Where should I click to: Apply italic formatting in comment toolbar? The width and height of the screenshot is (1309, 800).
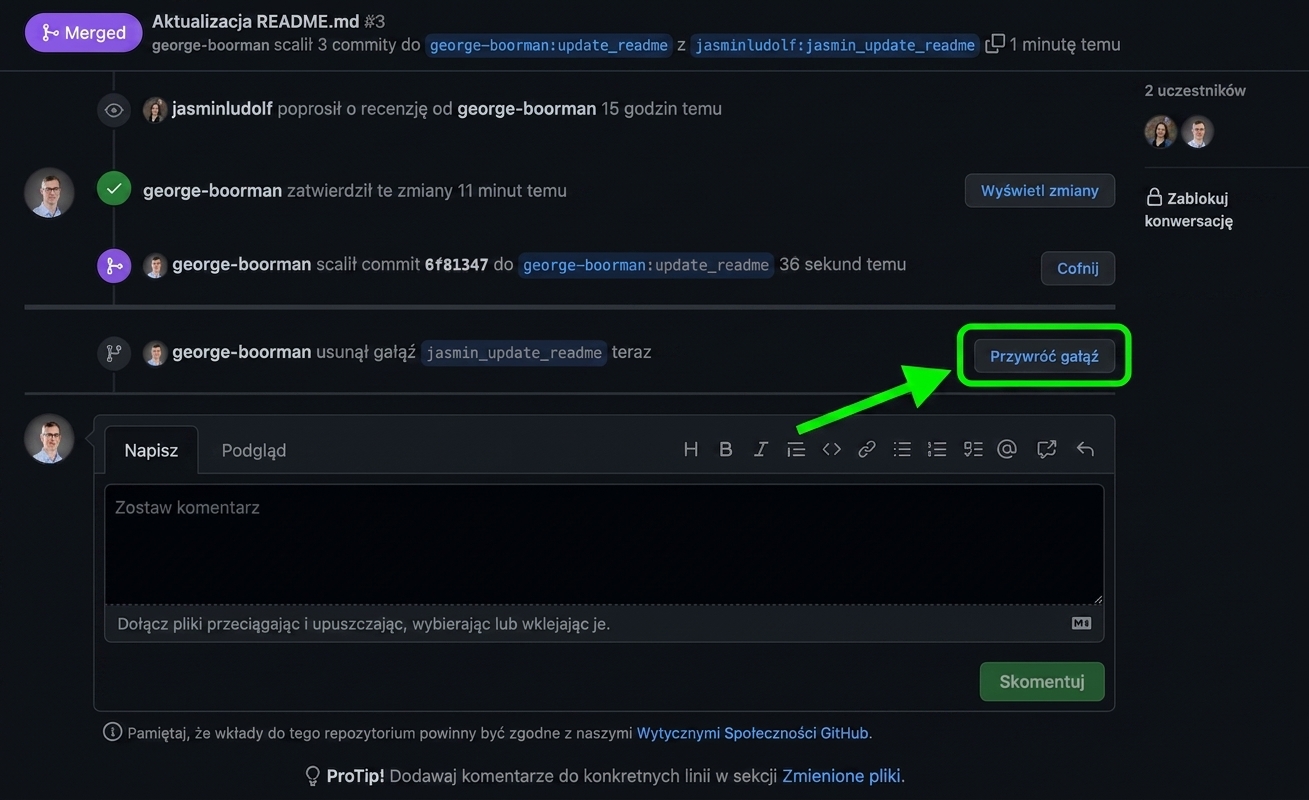pyautogui.click(x=761, y=449)
